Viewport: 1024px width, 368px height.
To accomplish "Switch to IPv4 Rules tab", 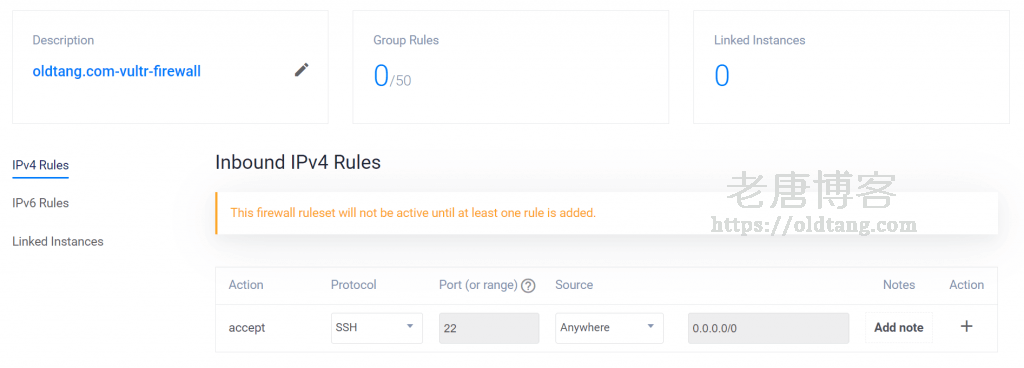I will (x=40, y=166).
